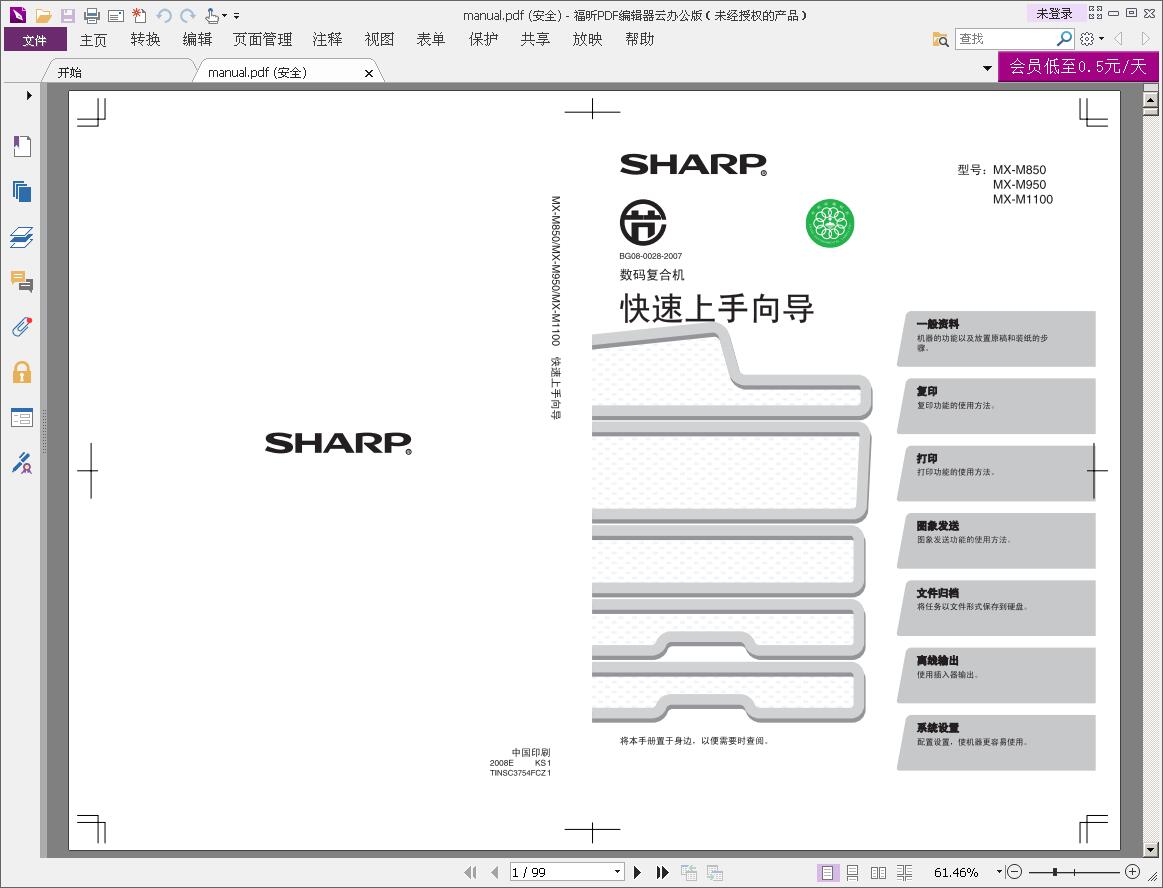Click the Create new PDF icon
1163x888 pixels.
coord(139,15)
